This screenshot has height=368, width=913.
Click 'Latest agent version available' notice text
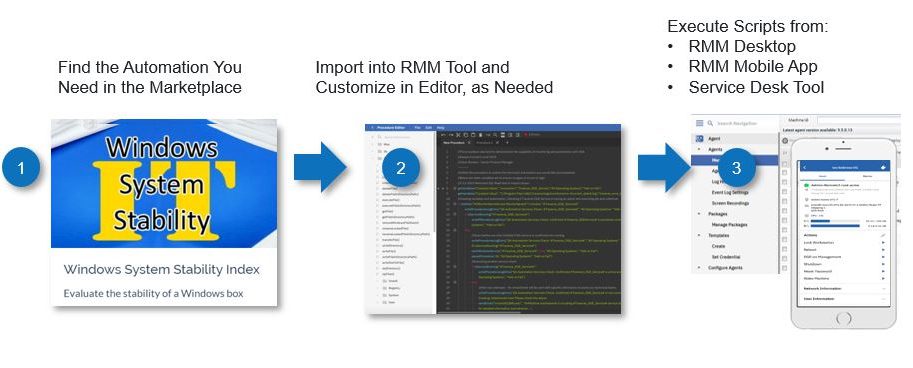(x=818, y=130)
